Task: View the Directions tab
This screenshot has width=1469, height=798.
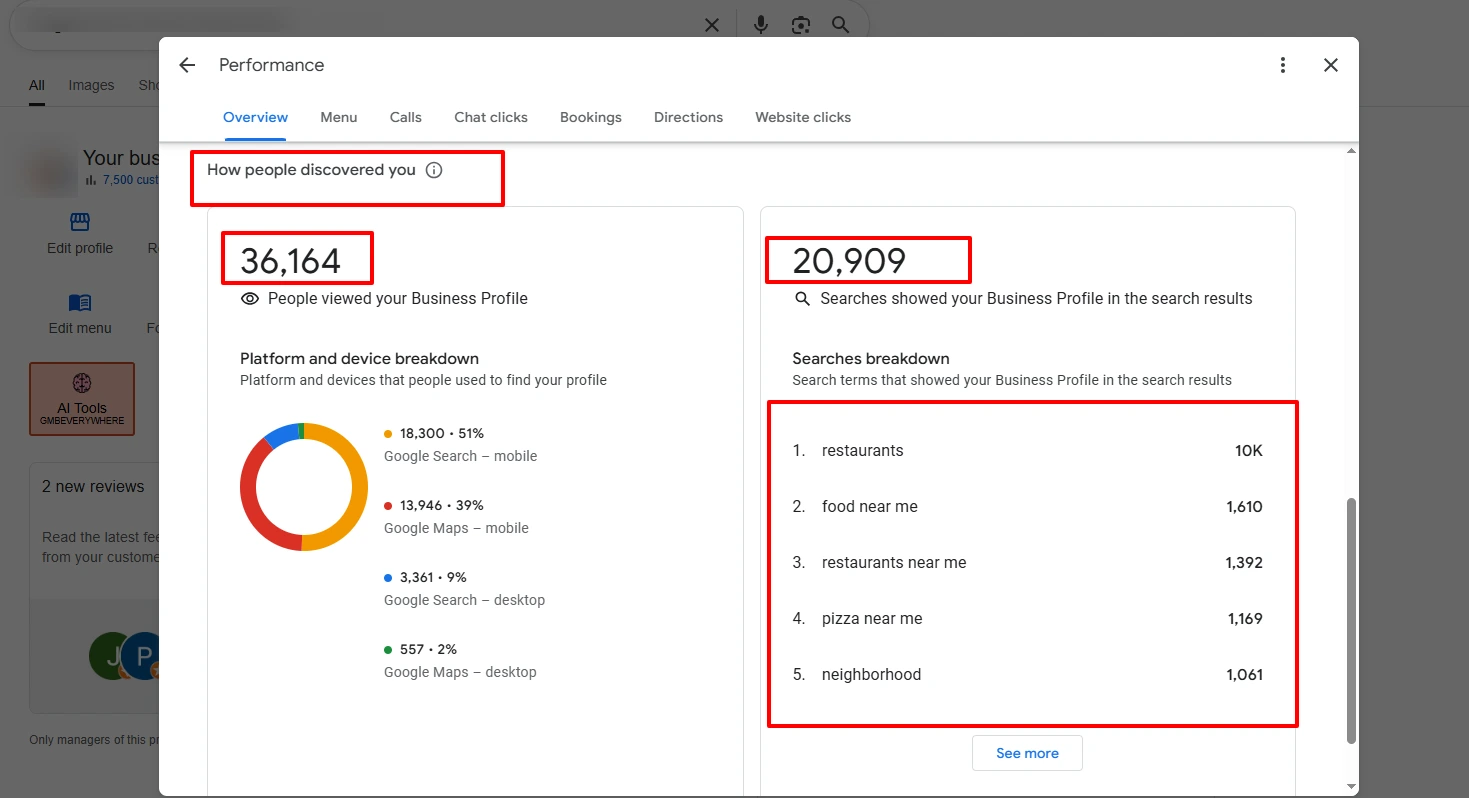Action: pos(688,117)
